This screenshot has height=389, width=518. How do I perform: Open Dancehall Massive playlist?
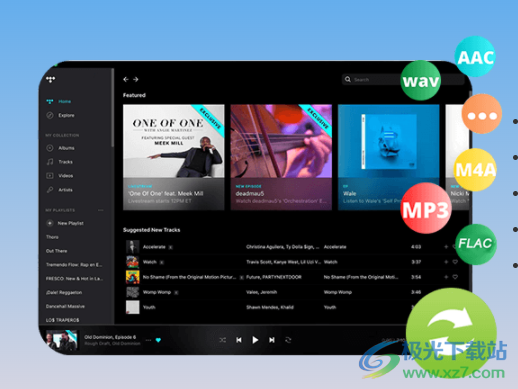click(65, 306)
